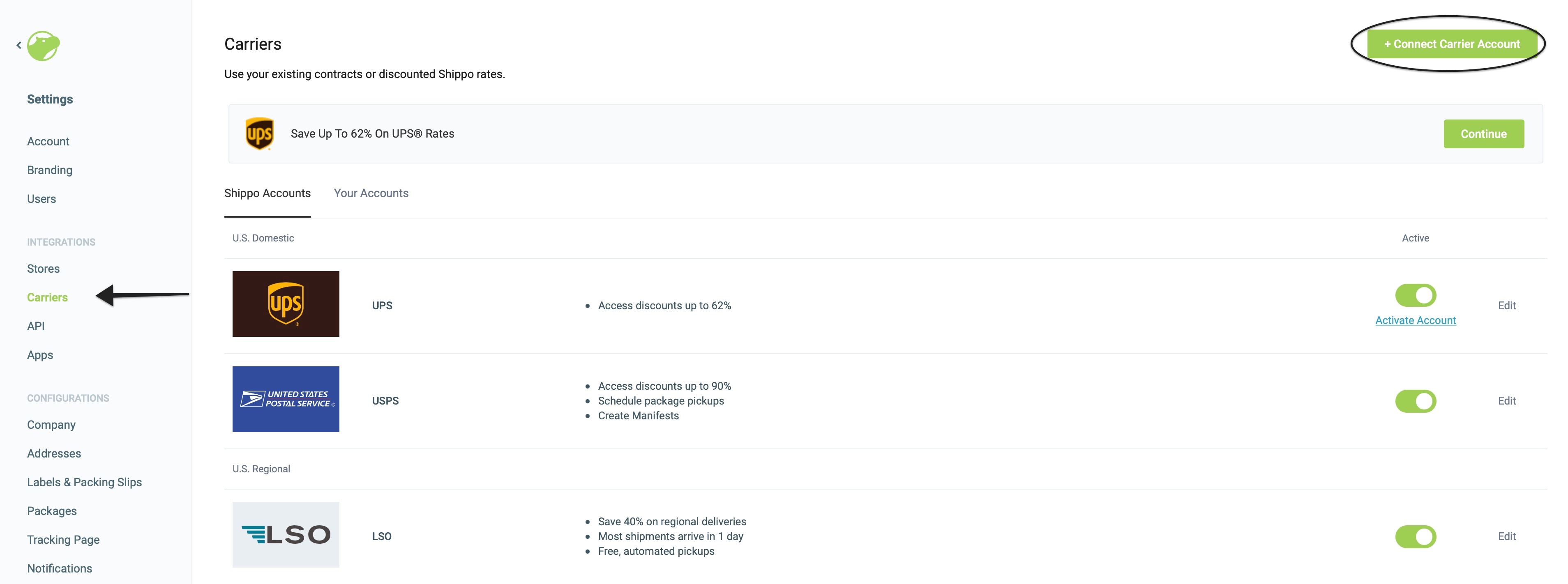Turn off the LSO carrier switch
This screenshot has height=584, width=1568.
[1415, 536]
